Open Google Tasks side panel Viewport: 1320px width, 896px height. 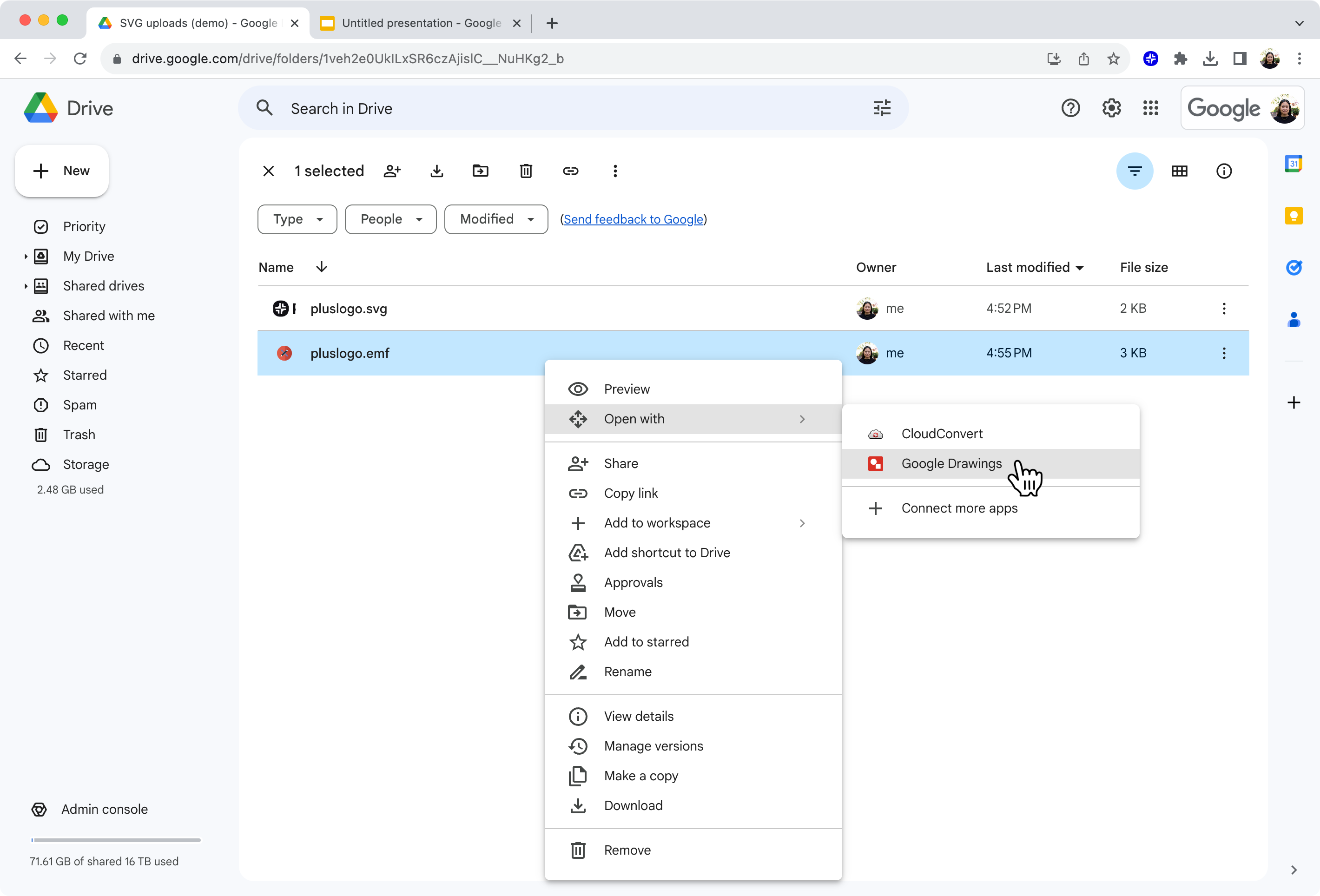tap(1294, 267)
